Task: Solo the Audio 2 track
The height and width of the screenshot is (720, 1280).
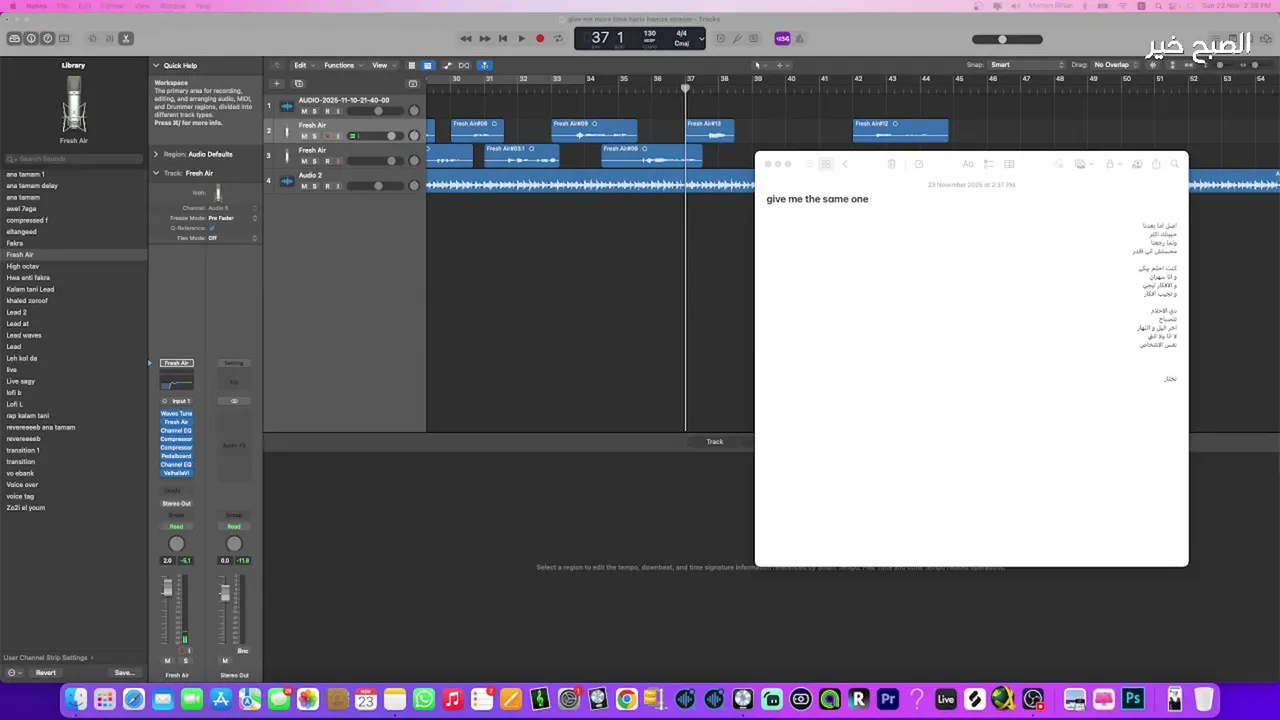Action: 314,186
